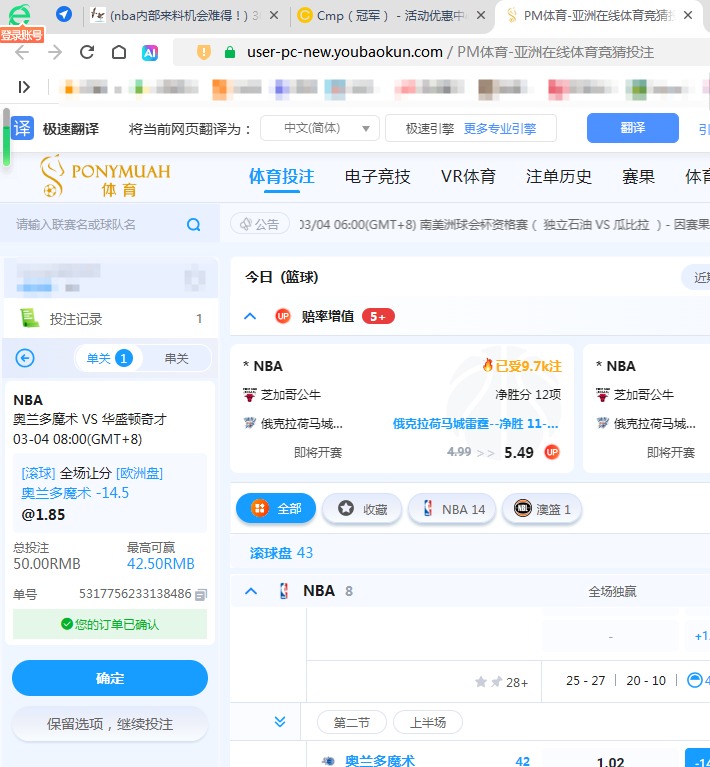Open the 赛果 results tab
The width and height of the screenshot is (710, 767).
pos(638,177)
